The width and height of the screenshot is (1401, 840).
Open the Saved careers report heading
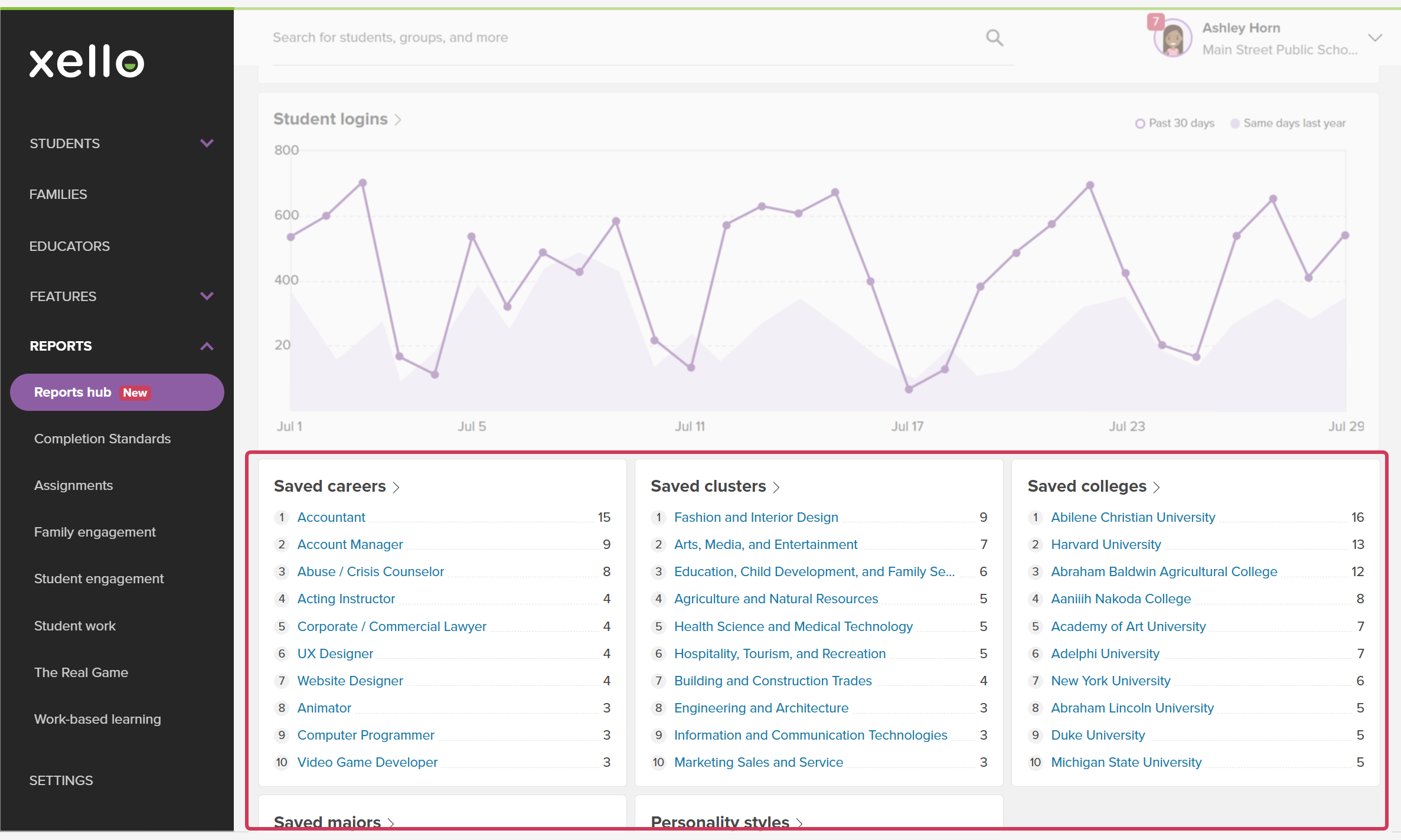point(330,486)
